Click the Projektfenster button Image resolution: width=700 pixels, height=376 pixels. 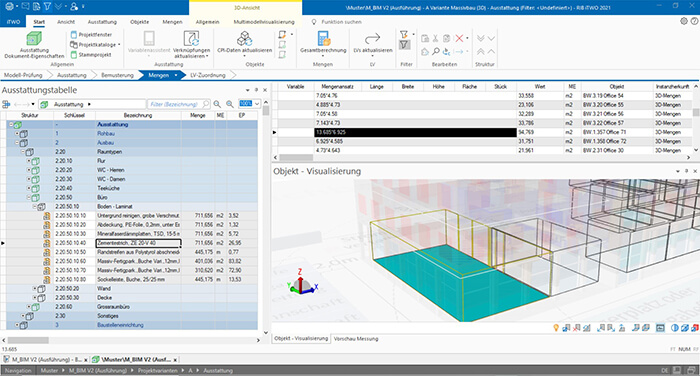(91, 34)
